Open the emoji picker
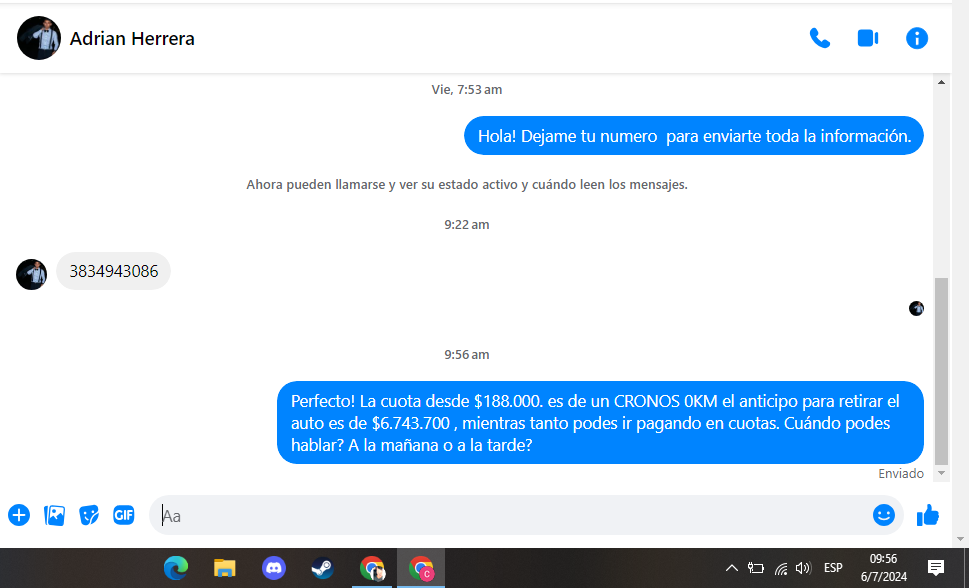Viewport: 969px width, 588px height. click(883, 515)
